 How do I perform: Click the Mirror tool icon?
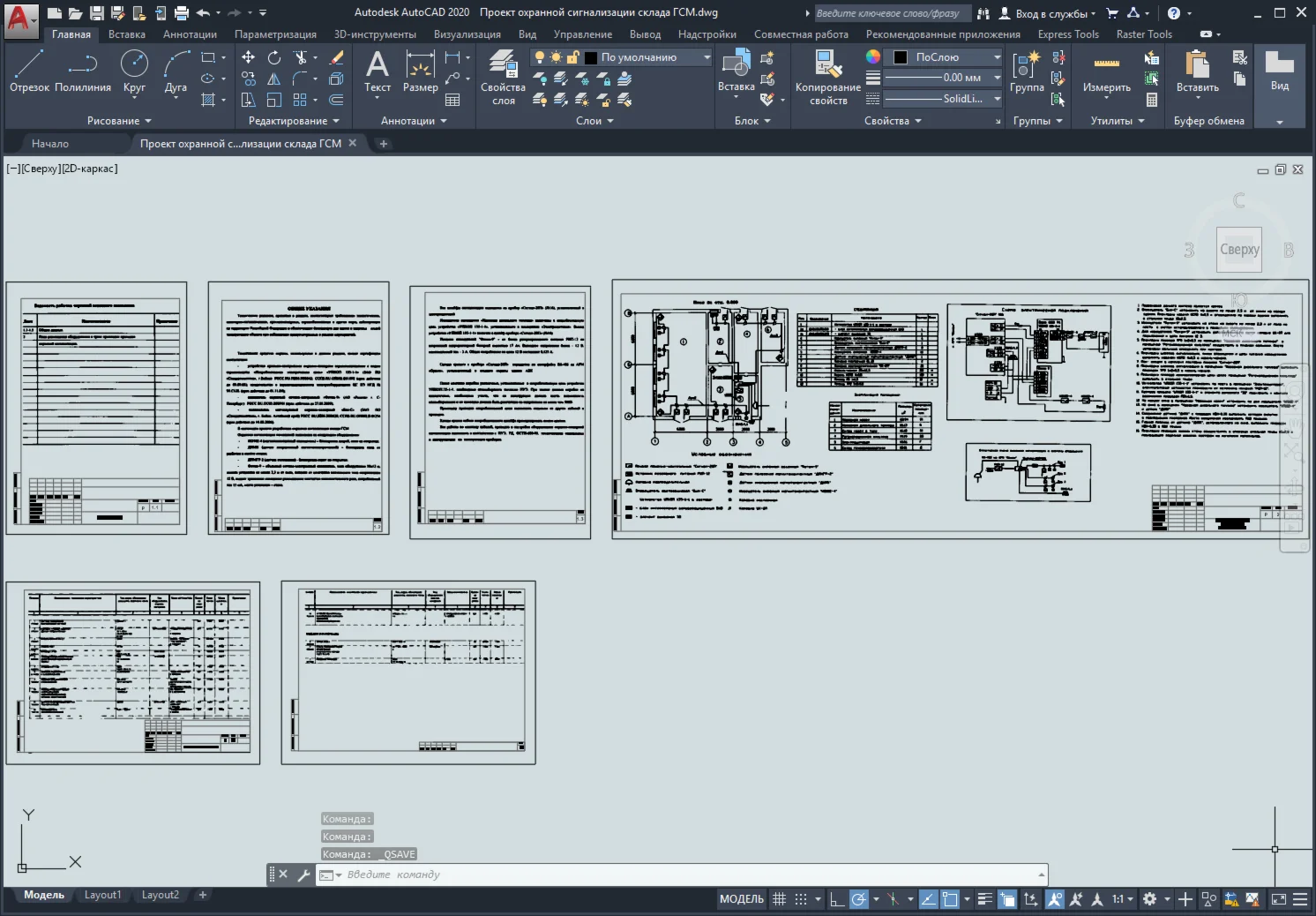pyautogui.click(x=274, y=79)
